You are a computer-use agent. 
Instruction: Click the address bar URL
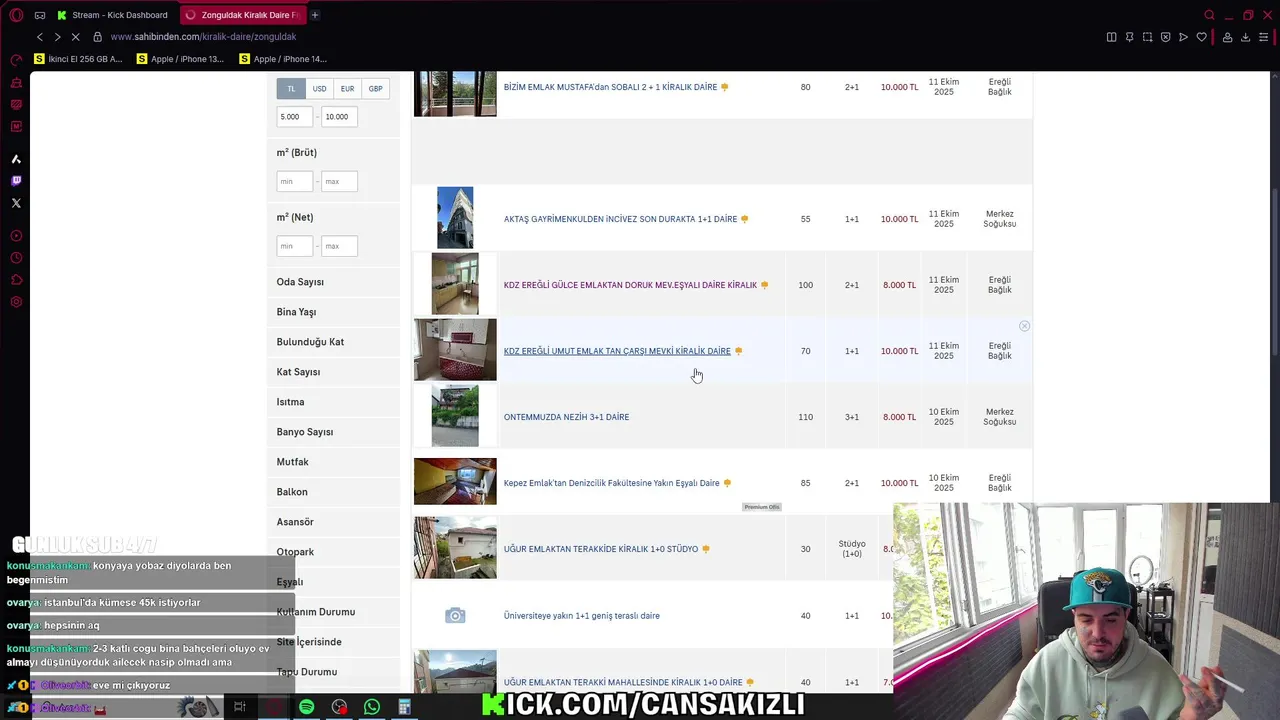(x=203, y=37)
